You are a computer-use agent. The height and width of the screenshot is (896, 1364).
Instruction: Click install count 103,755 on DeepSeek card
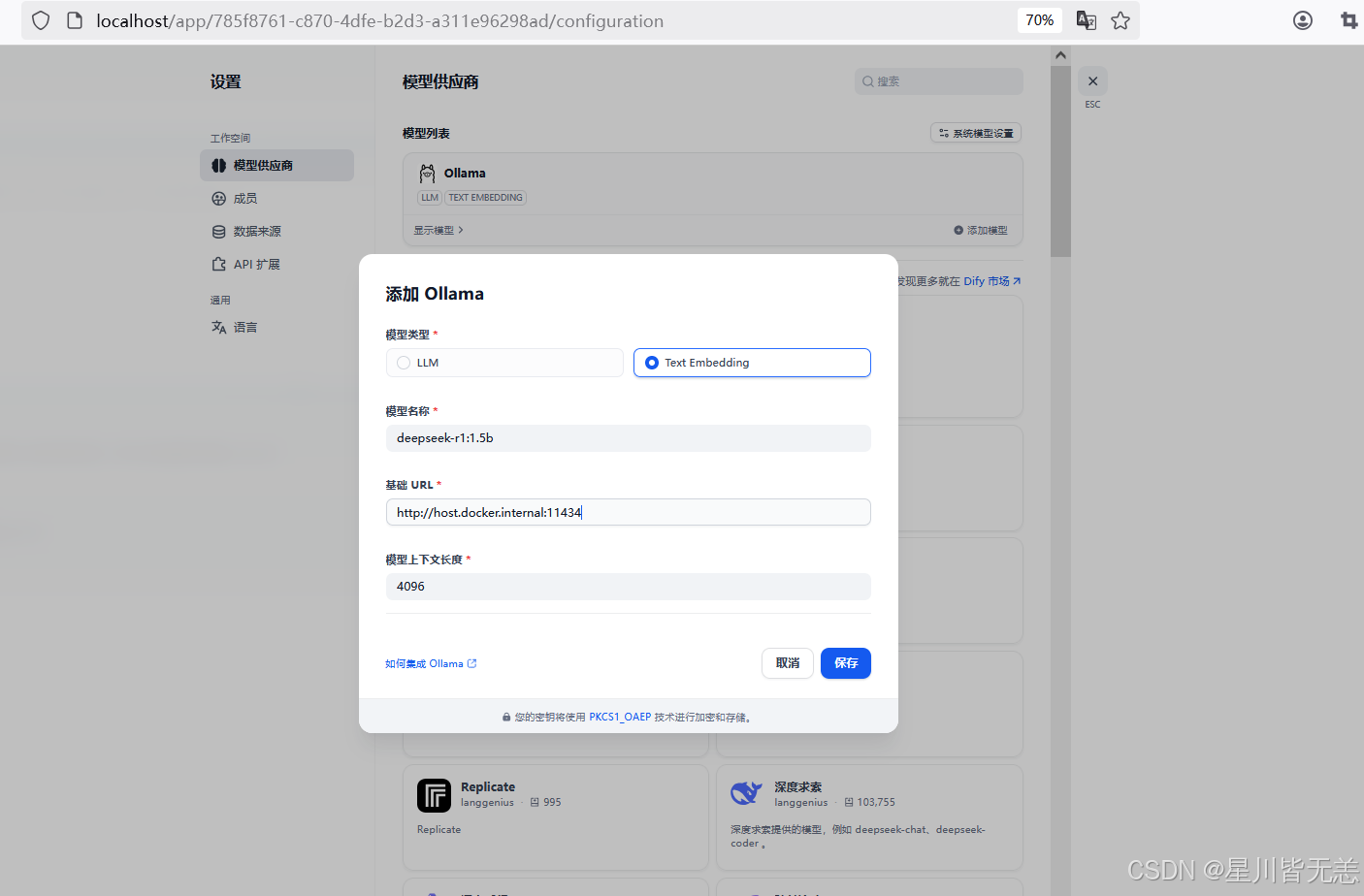[869, 803]
